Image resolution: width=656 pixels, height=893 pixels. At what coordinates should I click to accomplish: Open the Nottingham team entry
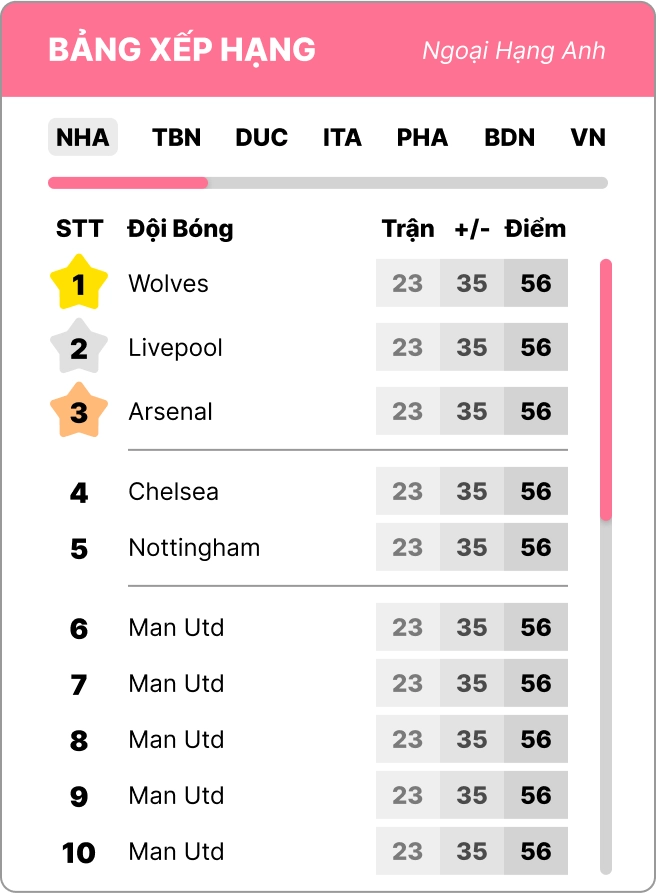pyautogui.click(x=194, y=548)
